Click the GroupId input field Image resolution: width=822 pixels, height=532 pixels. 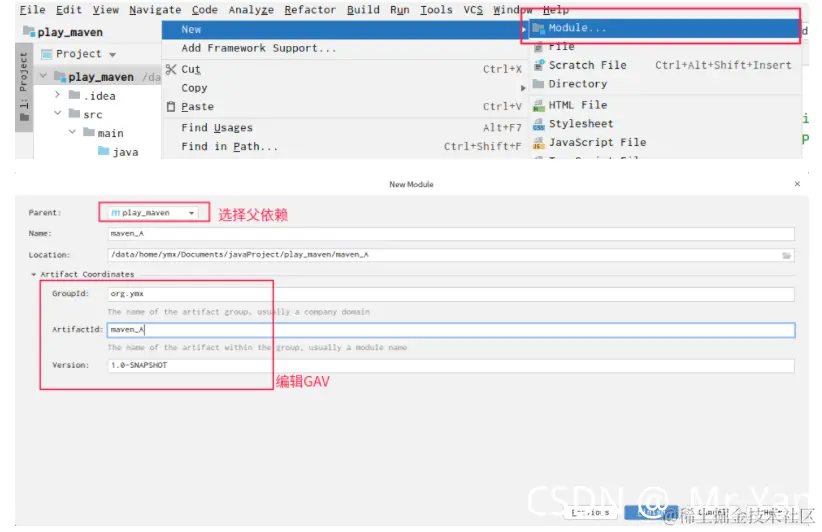click(x=451, y=294)
